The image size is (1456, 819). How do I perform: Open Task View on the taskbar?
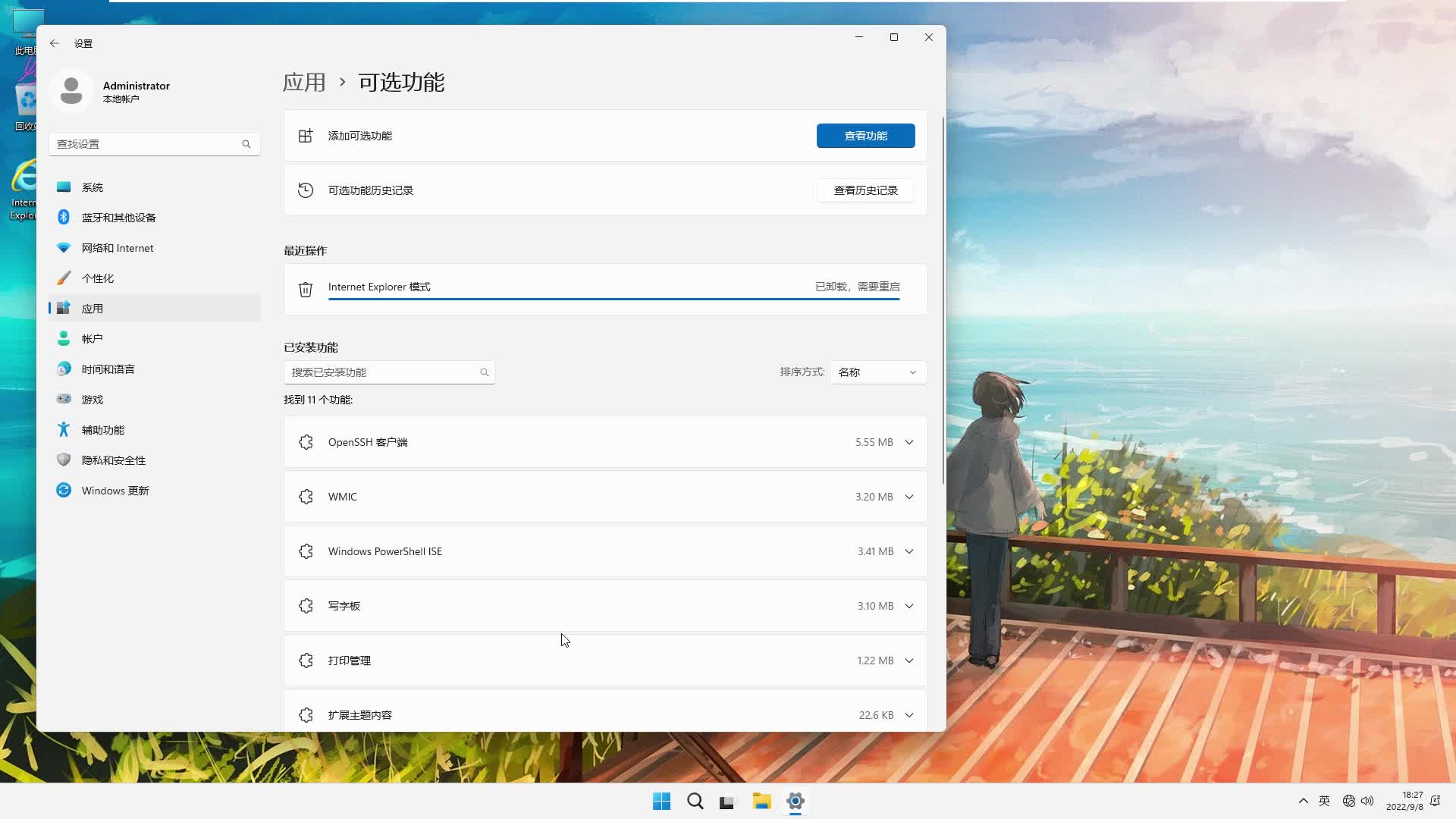click(x=728, y=801)
